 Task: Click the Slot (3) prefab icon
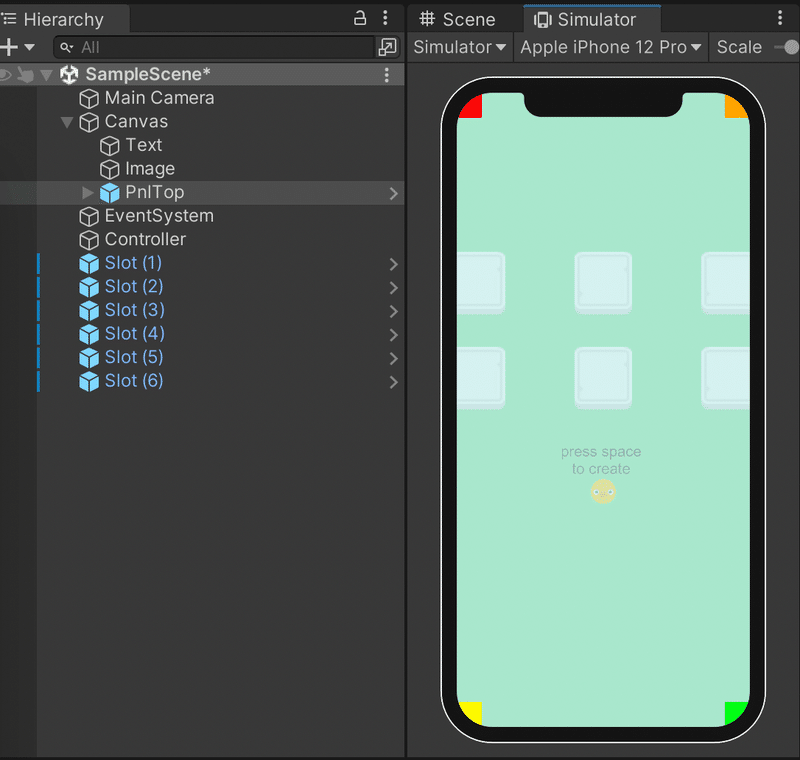pos(89,311)
